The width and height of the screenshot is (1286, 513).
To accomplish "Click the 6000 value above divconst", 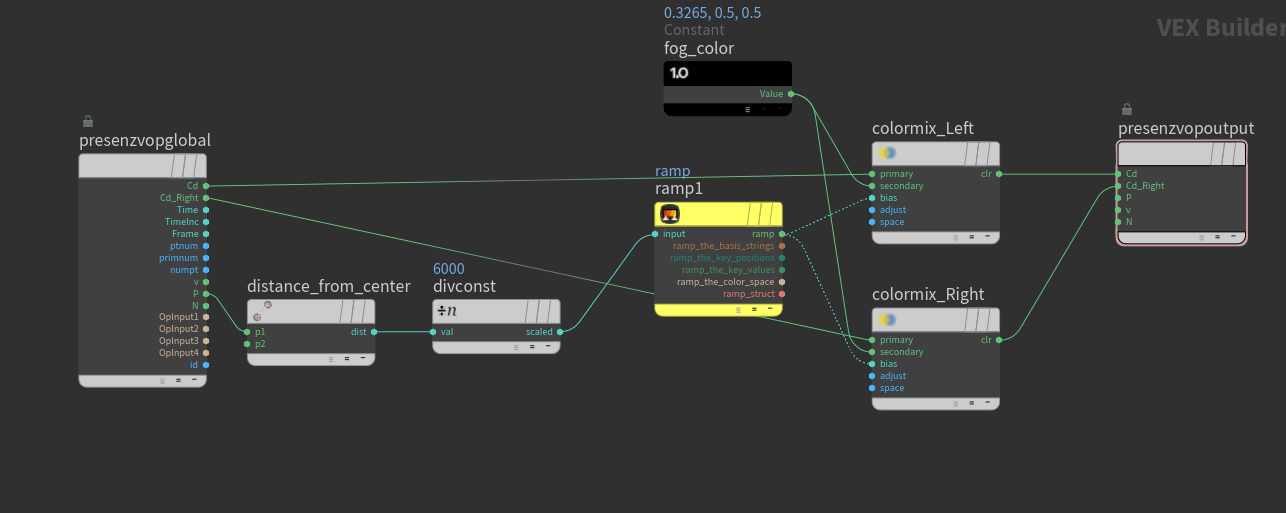I will 449,269.
